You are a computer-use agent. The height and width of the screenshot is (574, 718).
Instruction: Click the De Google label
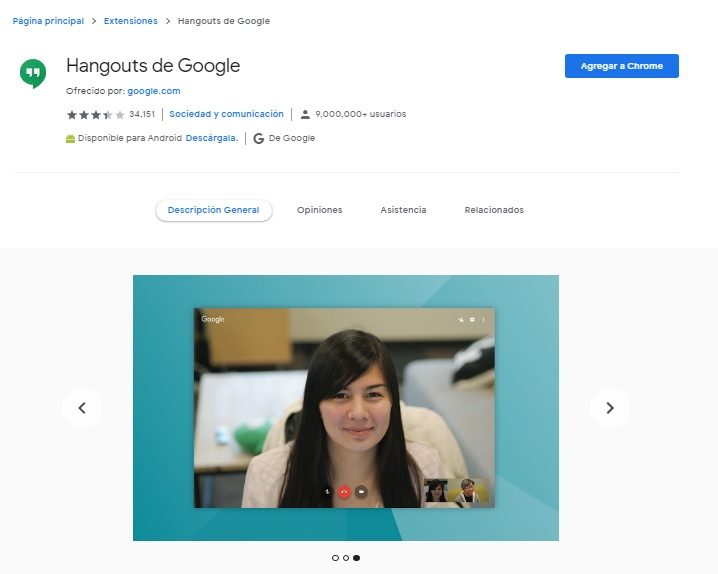pyautogui.click(x=292, y=138)
